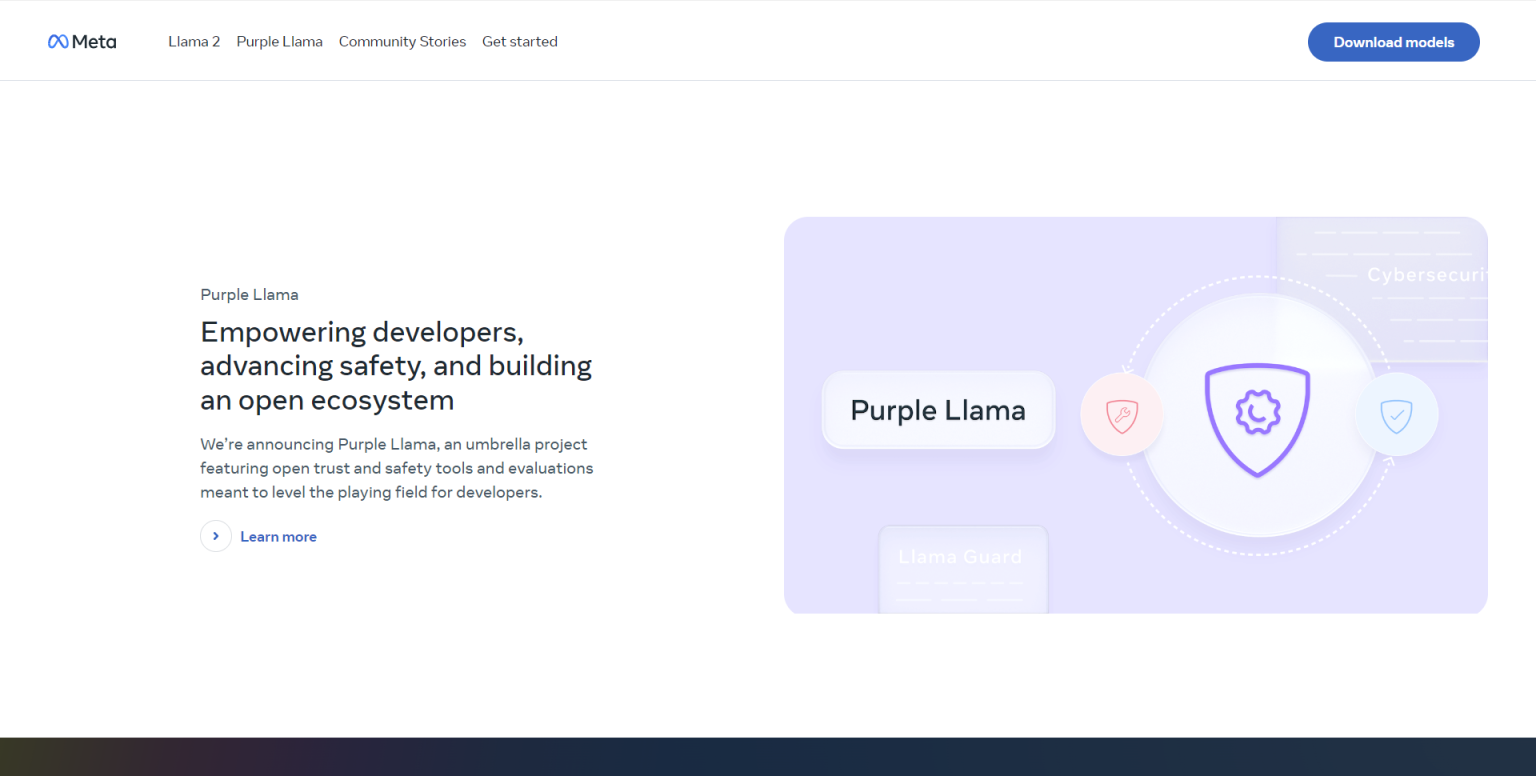Go to Purple Llama in the top navigation
This screenshot has height=776, width=1536.
tap(279, 42)
